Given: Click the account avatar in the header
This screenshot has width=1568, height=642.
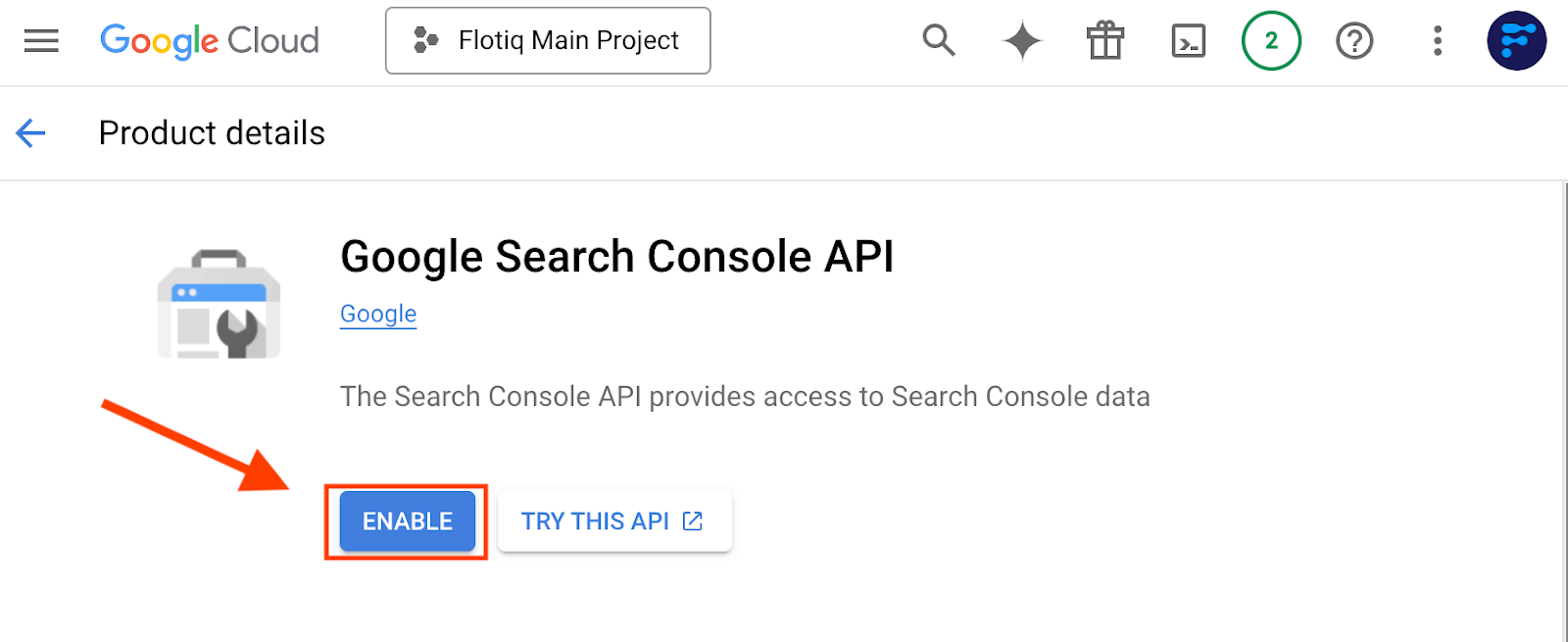Looking at the screenshot, I should pyautogui.click(x=1516, y=41).
